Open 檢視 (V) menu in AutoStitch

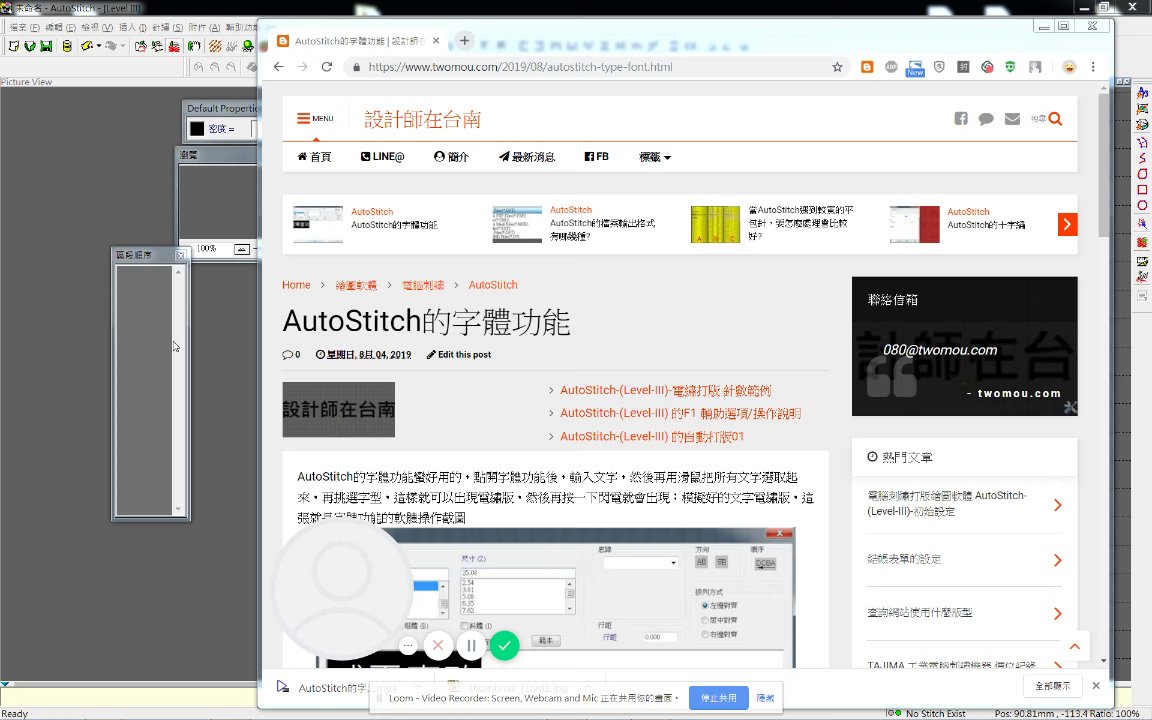coord(96,27)
